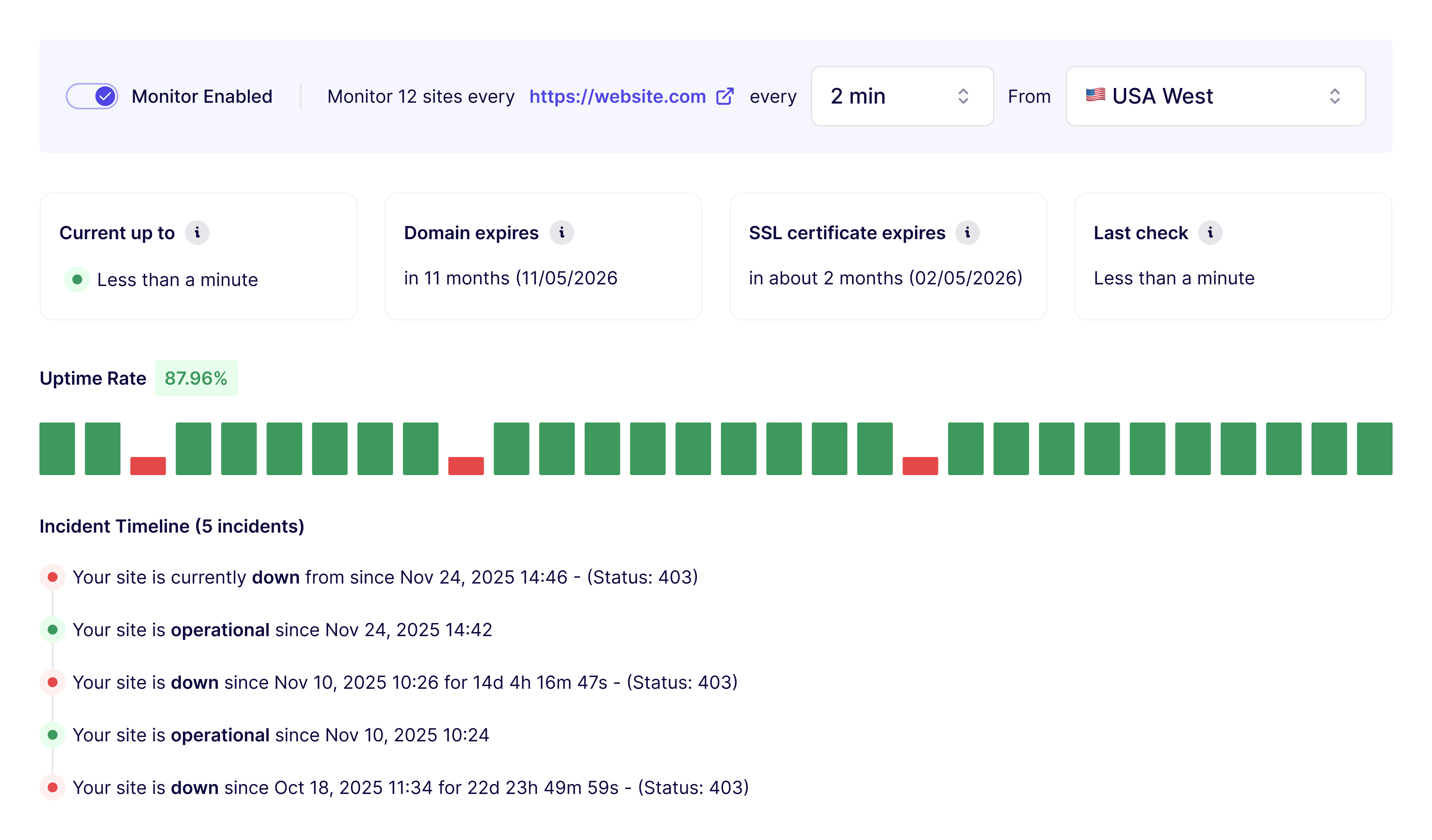Viewport: 1432px width, 840px height.
Task: Click the info icon next to Current up to
Action: pos(199,233)
